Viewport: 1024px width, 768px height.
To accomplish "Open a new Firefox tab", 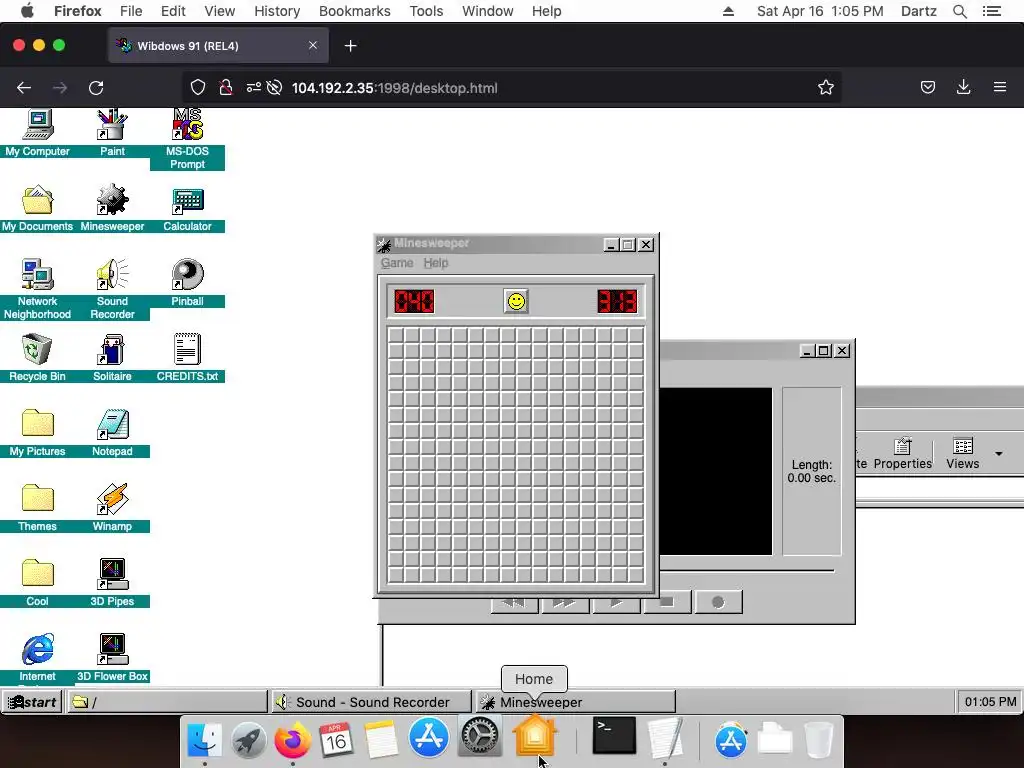I will pos(351,46).
